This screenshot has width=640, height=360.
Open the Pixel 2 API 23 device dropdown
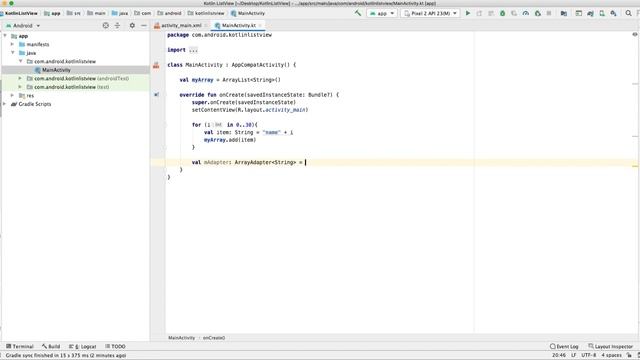tap(431, 13)
